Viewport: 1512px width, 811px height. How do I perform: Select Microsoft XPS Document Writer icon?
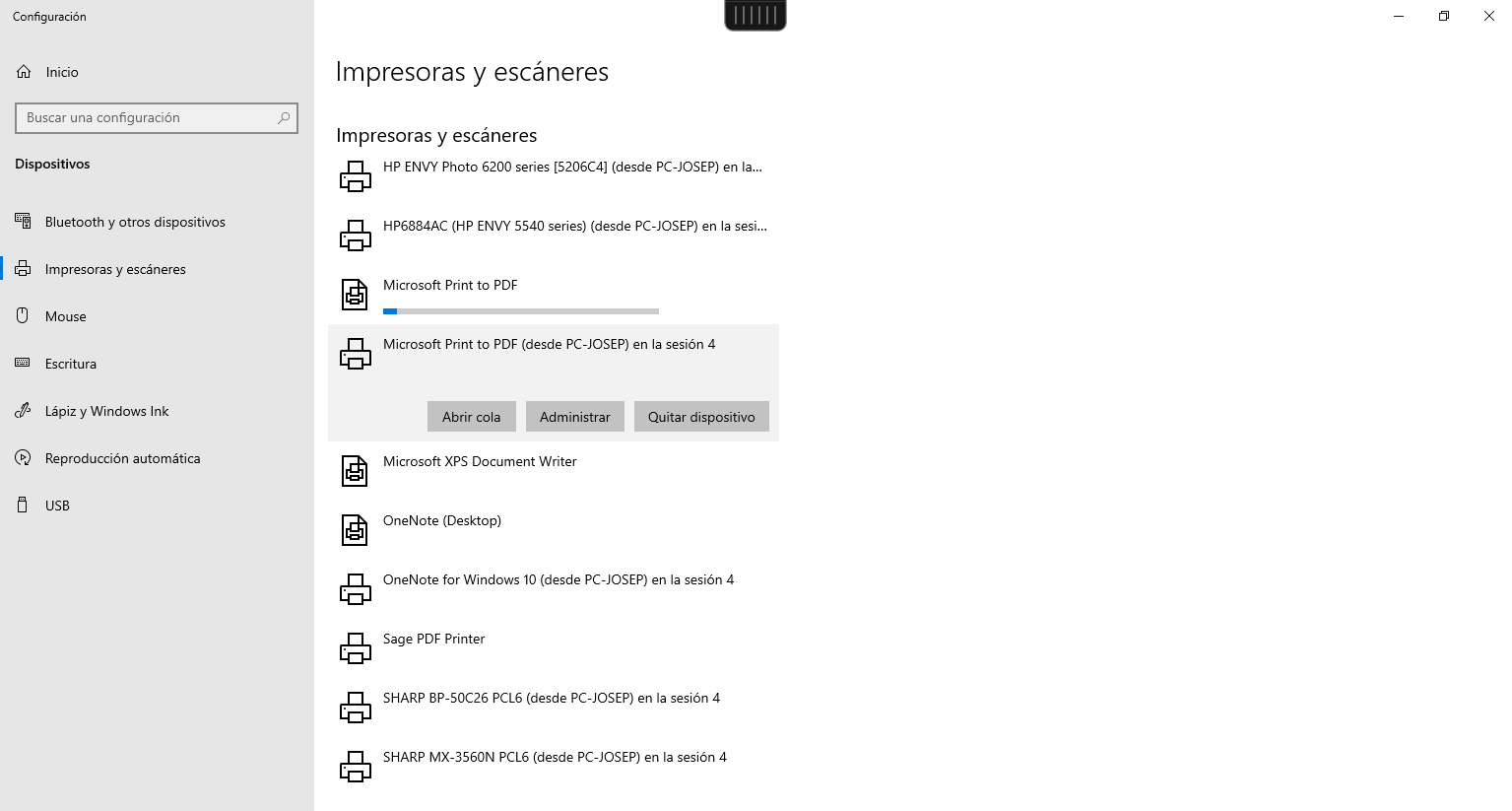tap(355, 471)
